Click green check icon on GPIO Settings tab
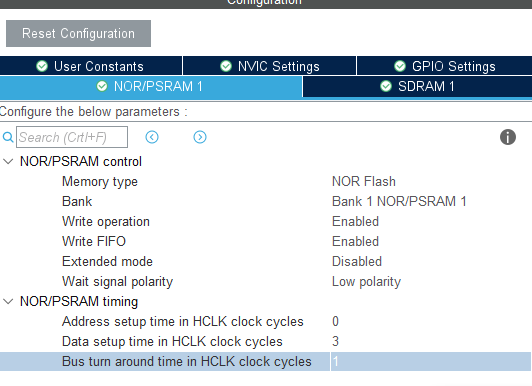Screen dimensions: 532x386 [400, 66]
